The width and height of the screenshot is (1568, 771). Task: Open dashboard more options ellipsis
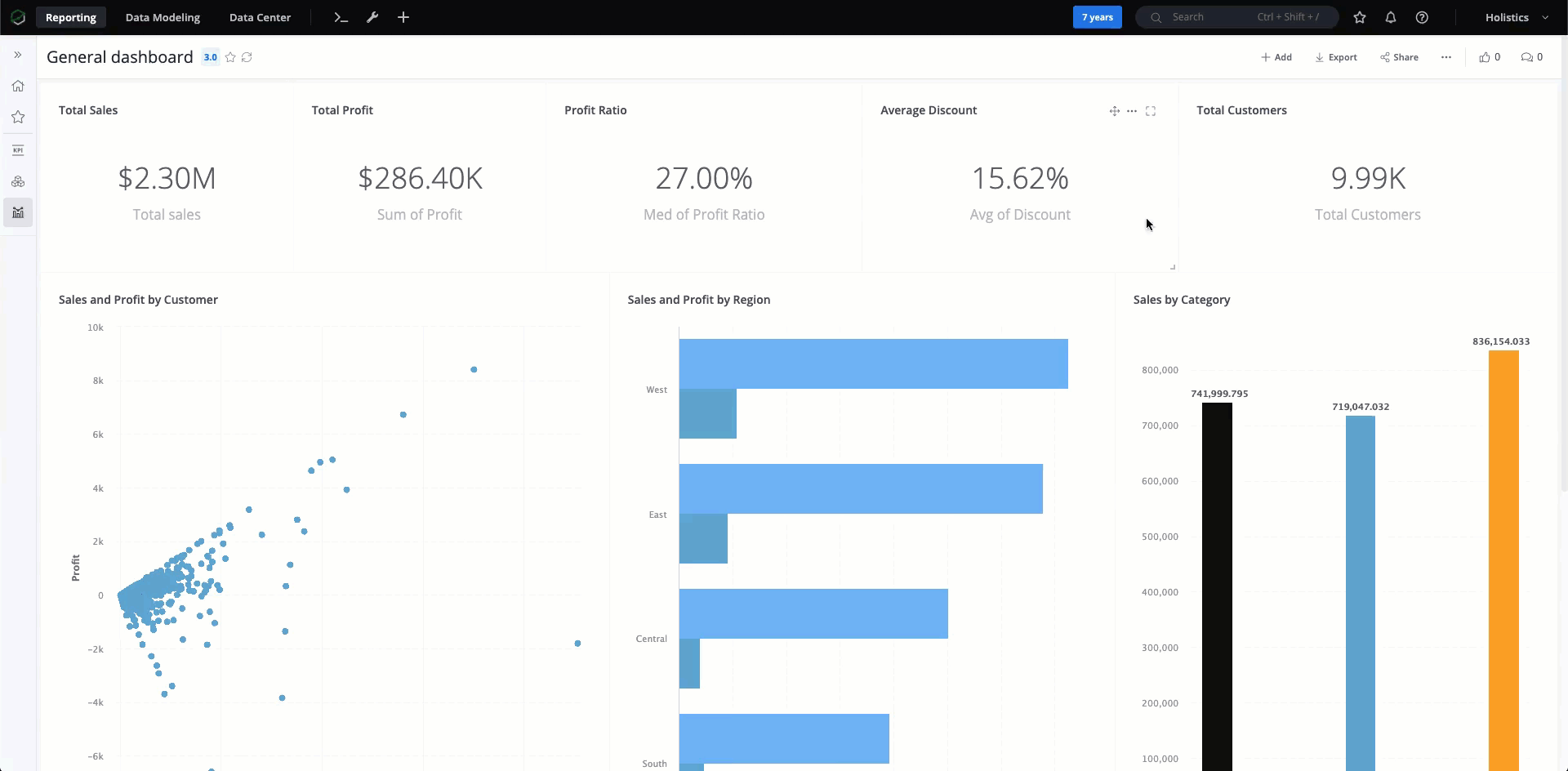pyautogui.click(x=1446, y=57)
